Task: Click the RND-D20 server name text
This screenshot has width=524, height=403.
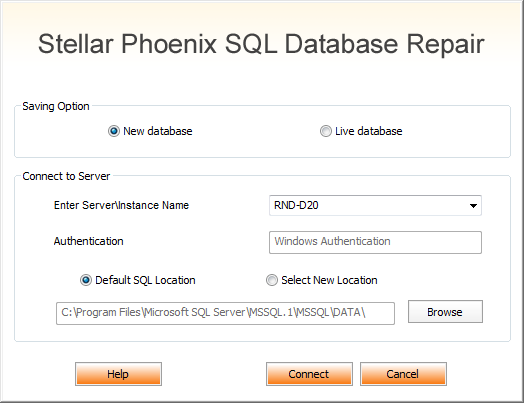Action: coord(296,205)
